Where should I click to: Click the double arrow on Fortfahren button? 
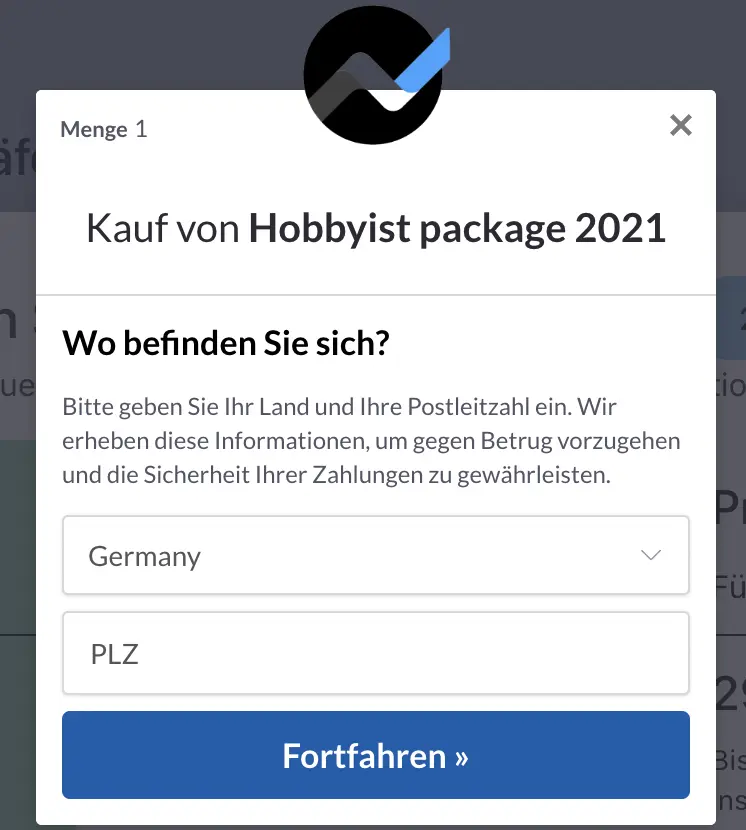pyautogui.click(x=461, y=757)
